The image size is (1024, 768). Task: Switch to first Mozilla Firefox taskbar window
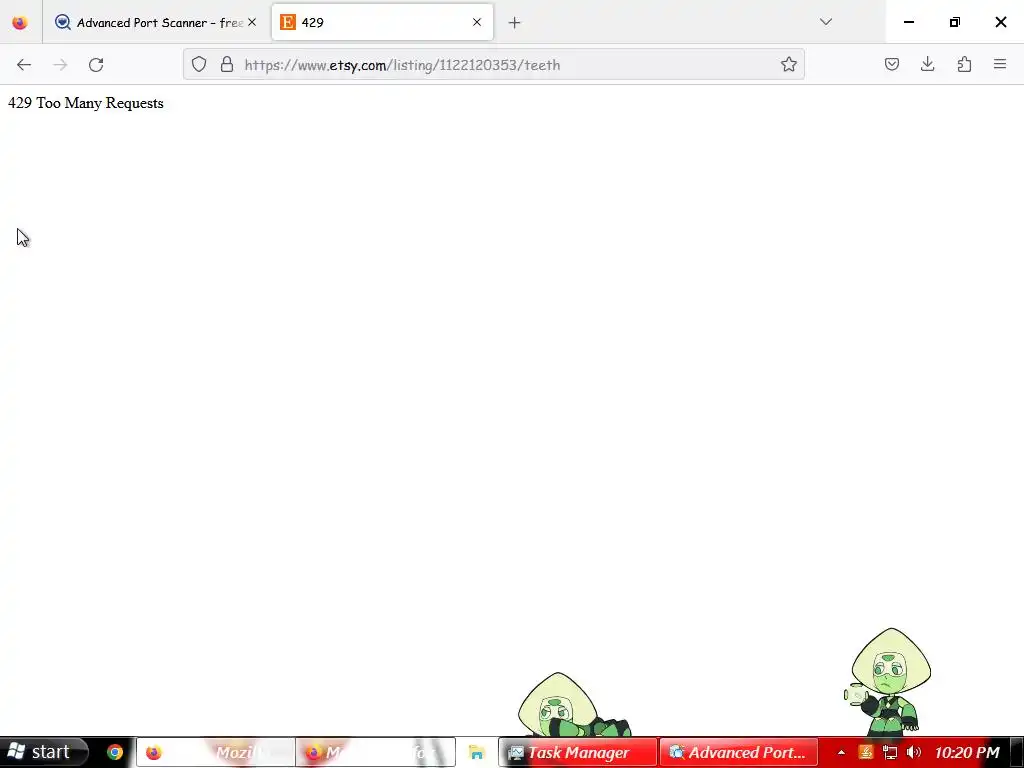click(x=216, y=752)
